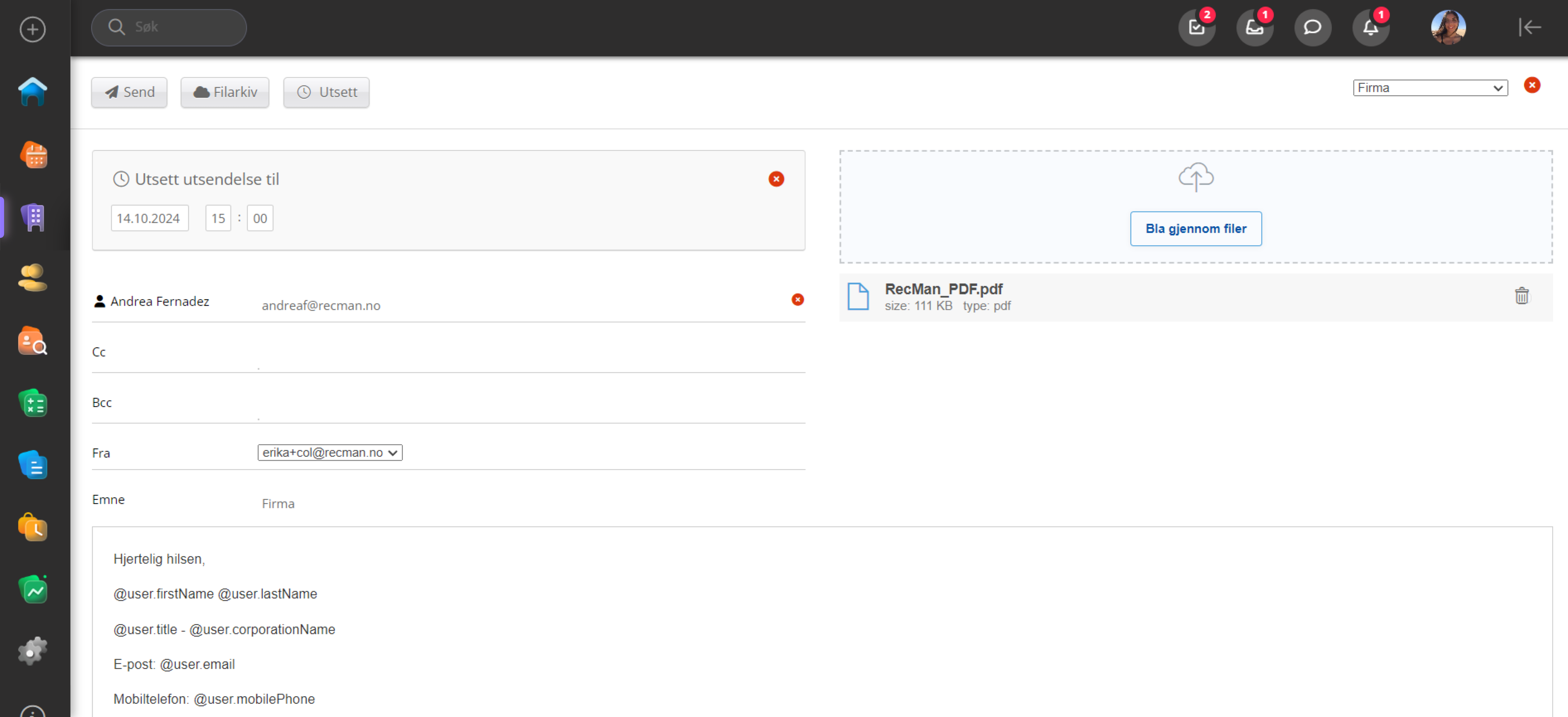Click the Send button
This screenshot has height=717, width=1568.
click(129, 92)
